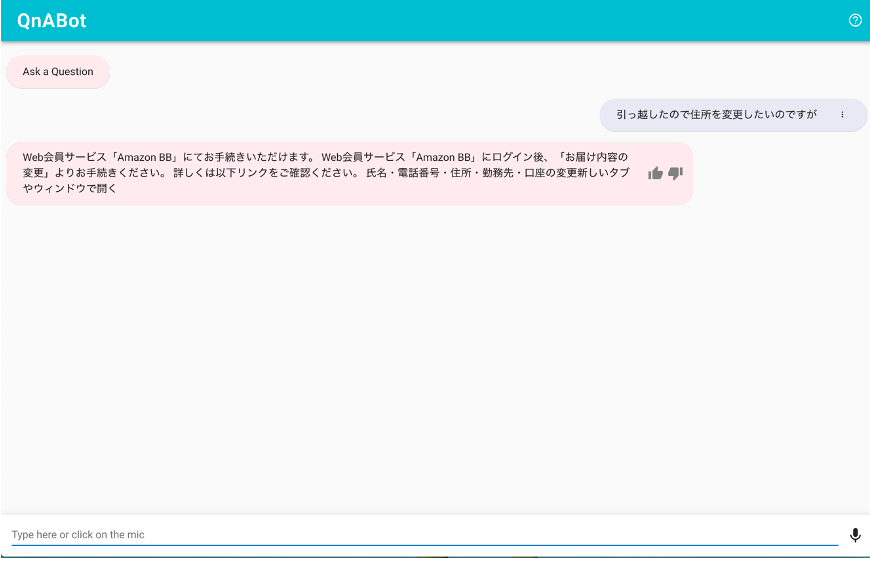This screenshot has width=870, height=562.
Task: Click the bot's Amazon BB response text
Action: (326, 173)
